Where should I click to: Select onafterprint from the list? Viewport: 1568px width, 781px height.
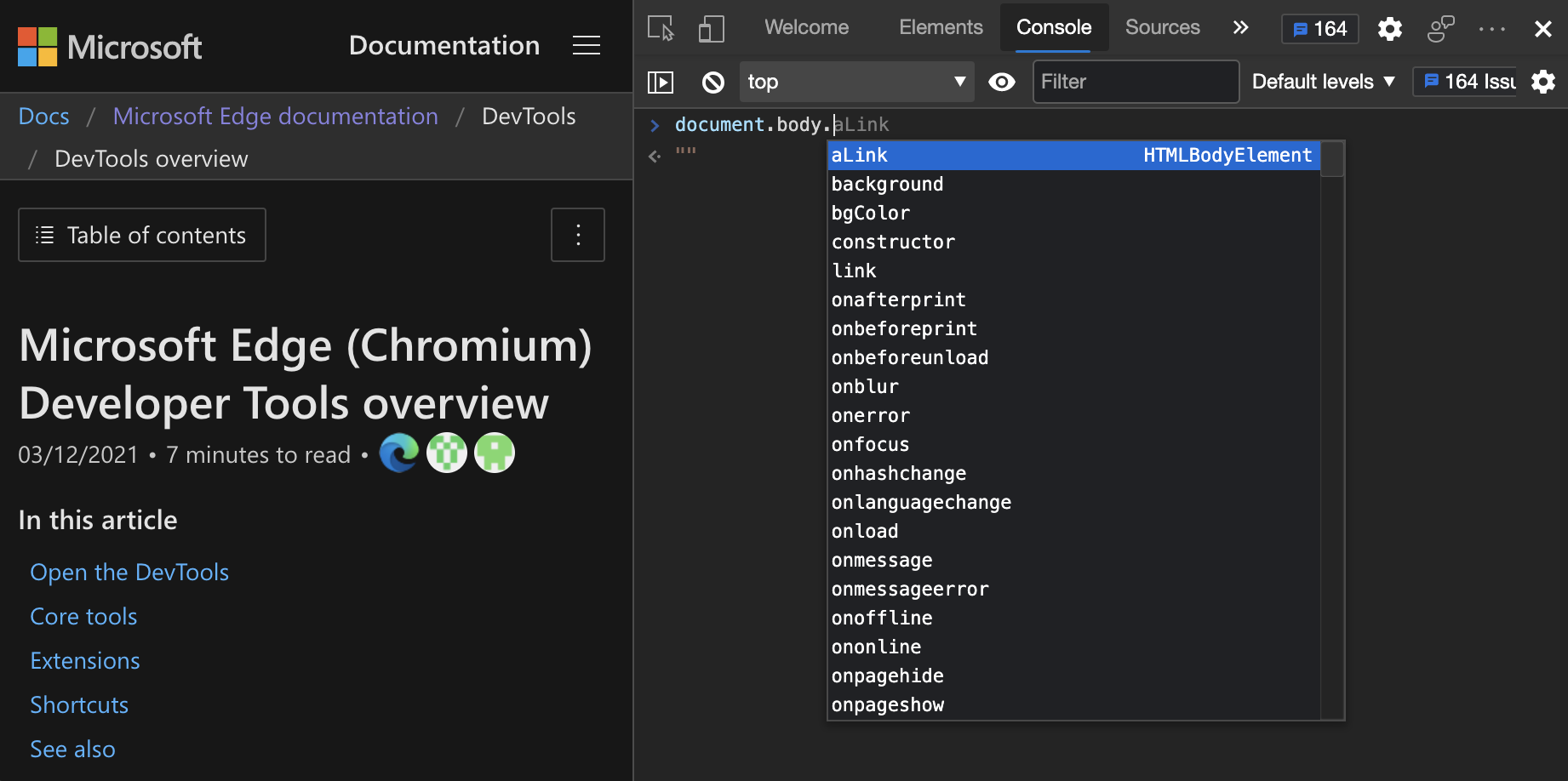(1074, 299)
